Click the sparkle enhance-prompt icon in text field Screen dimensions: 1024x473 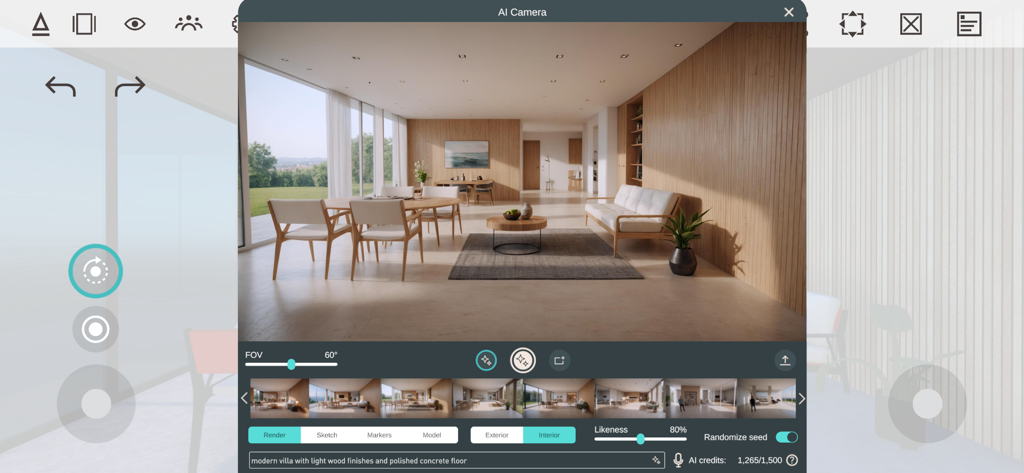pos(656,461)
